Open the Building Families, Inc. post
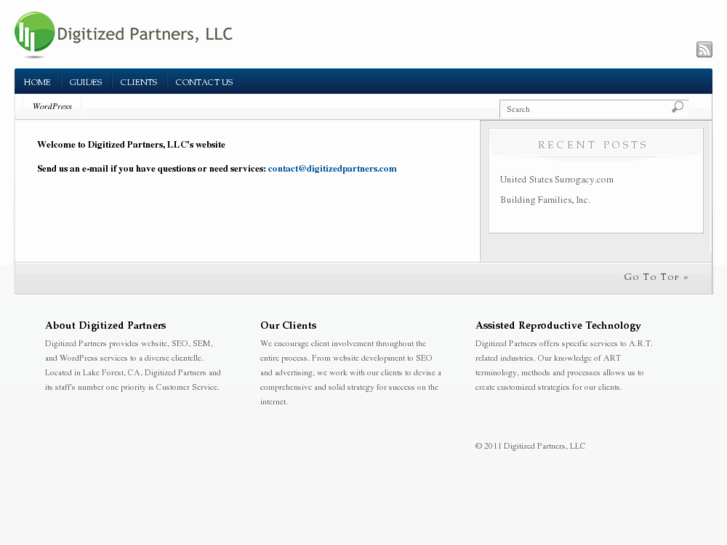Screen dimensions: 727x545 pyautogui.click(x=545, y=200)
